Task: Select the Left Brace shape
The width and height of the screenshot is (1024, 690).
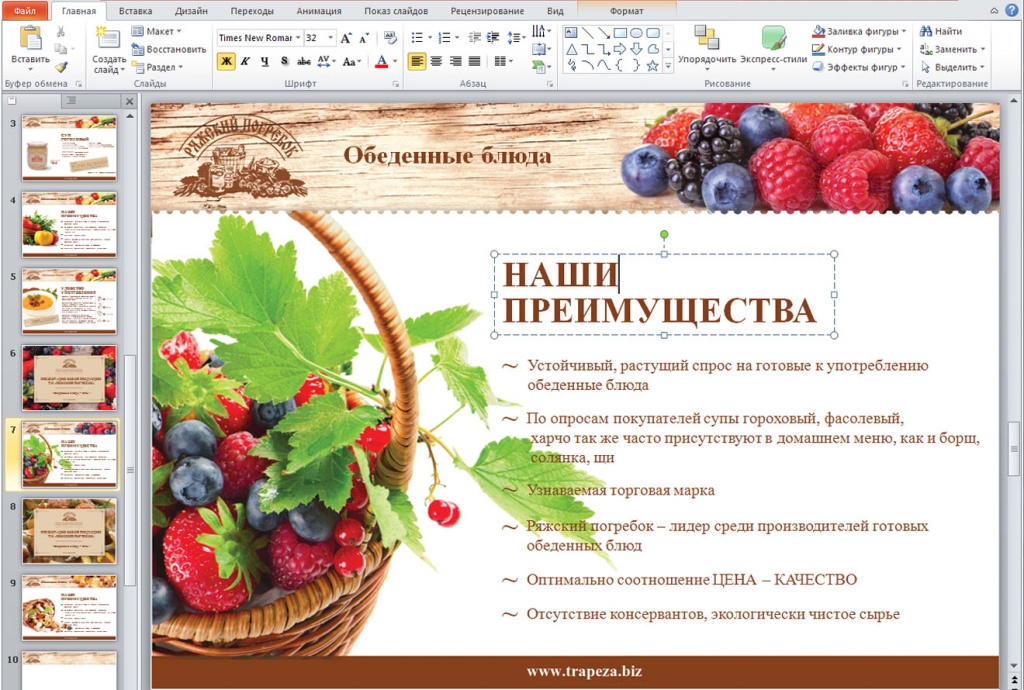Action: [620, 65]
